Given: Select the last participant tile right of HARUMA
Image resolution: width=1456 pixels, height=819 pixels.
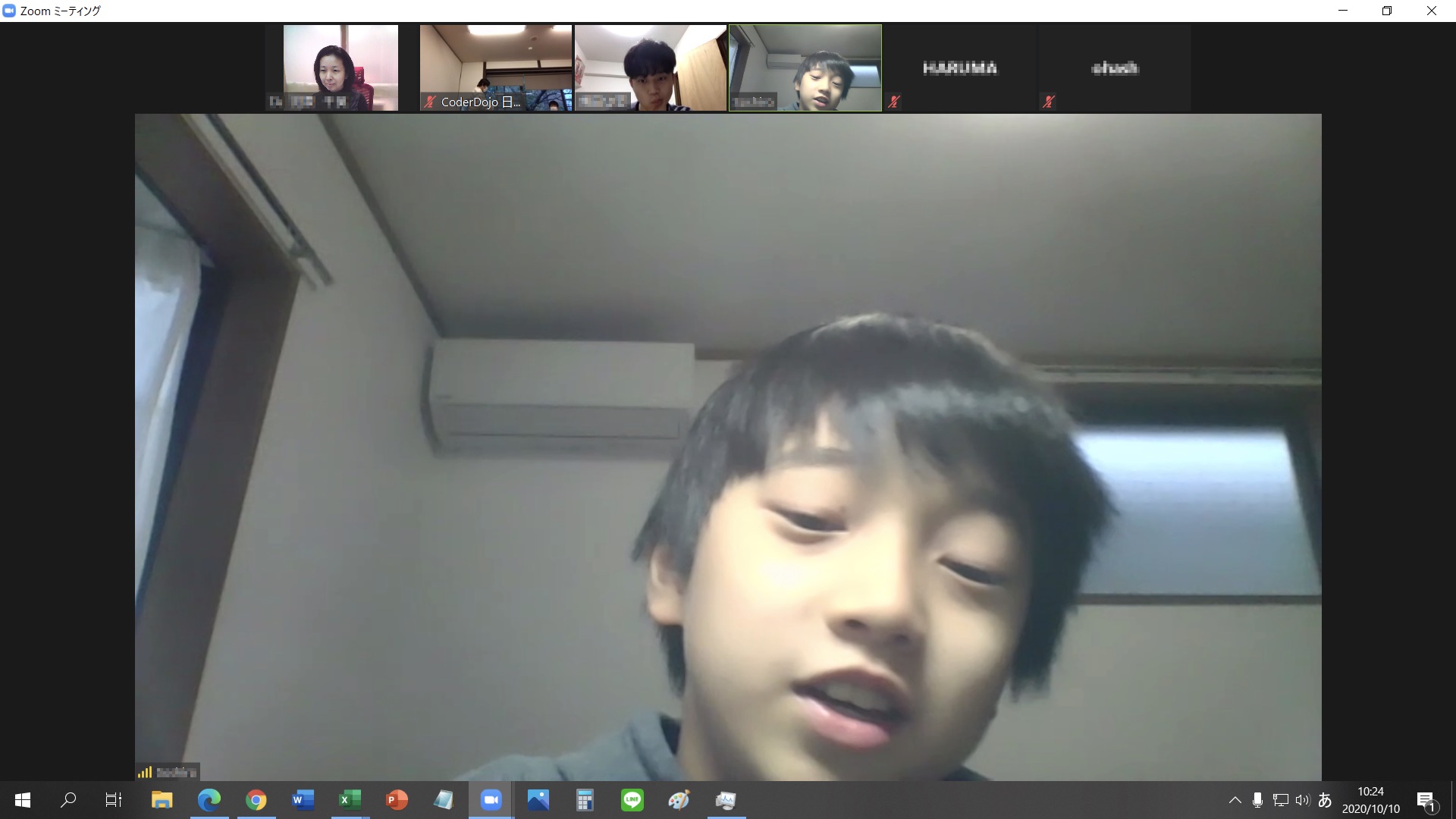Looking at the screenshot, I should point(1115,67).
